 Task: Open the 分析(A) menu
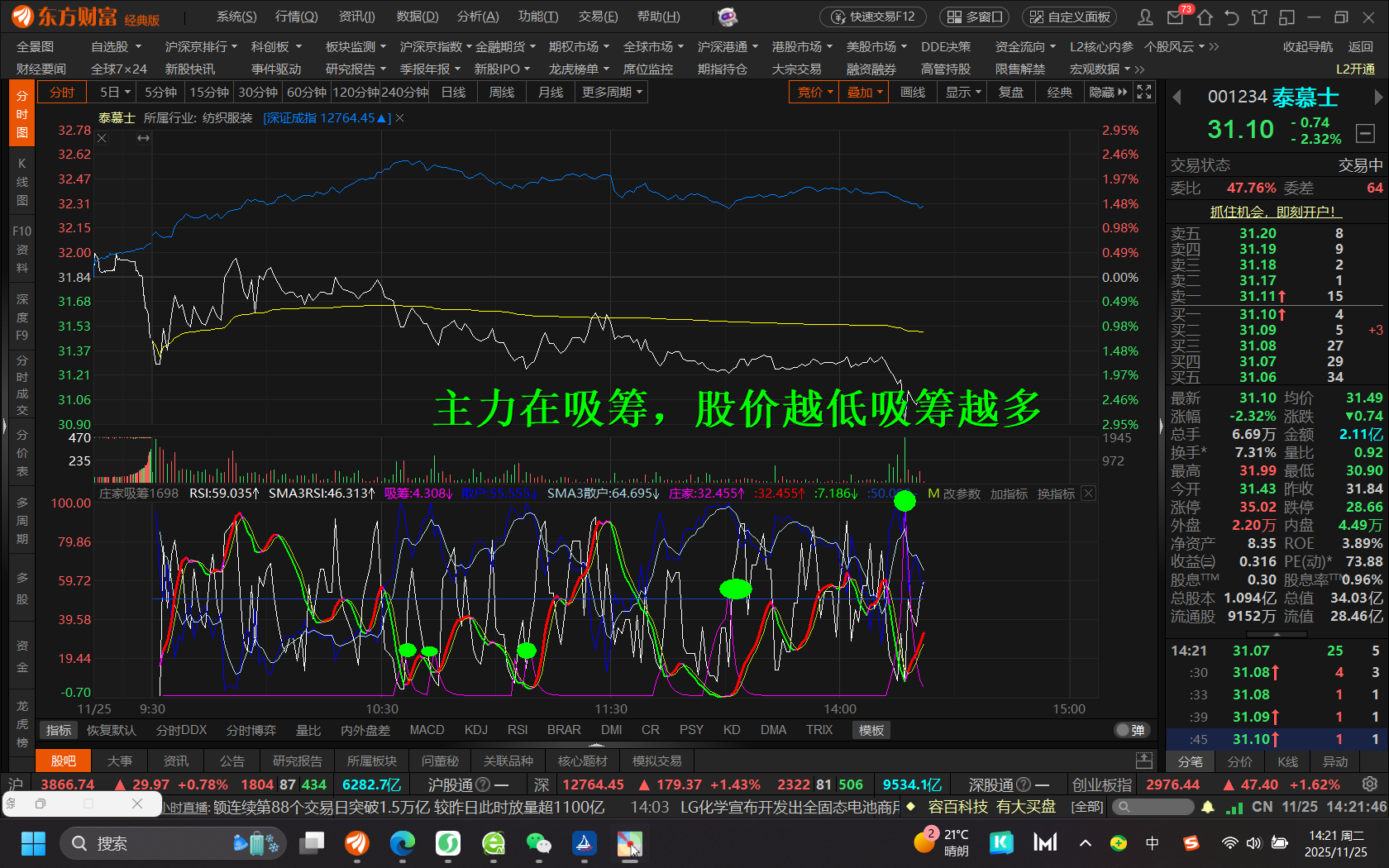pos(477,17)
